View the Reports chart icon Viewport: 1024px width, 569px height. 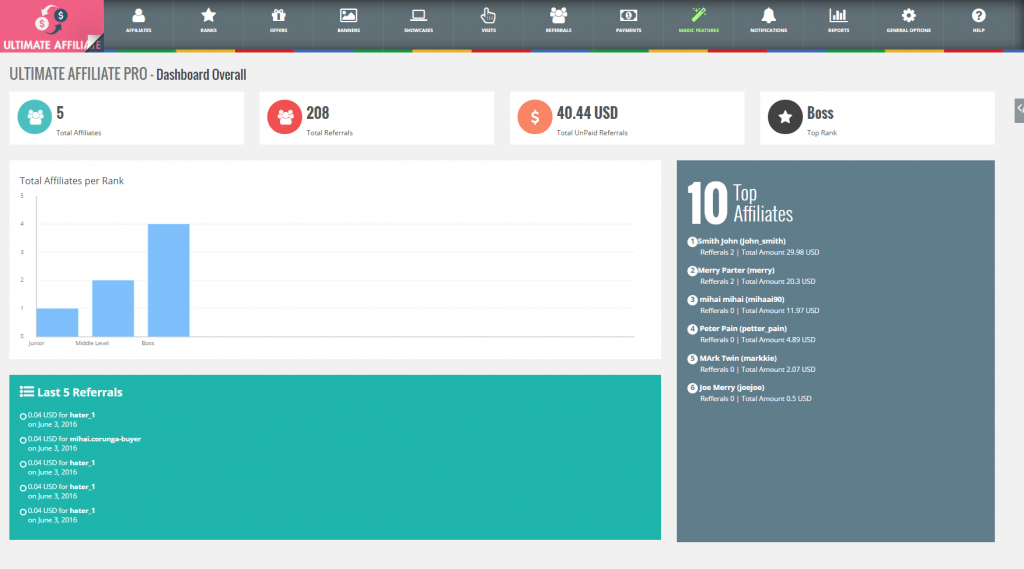pos(838,16)
